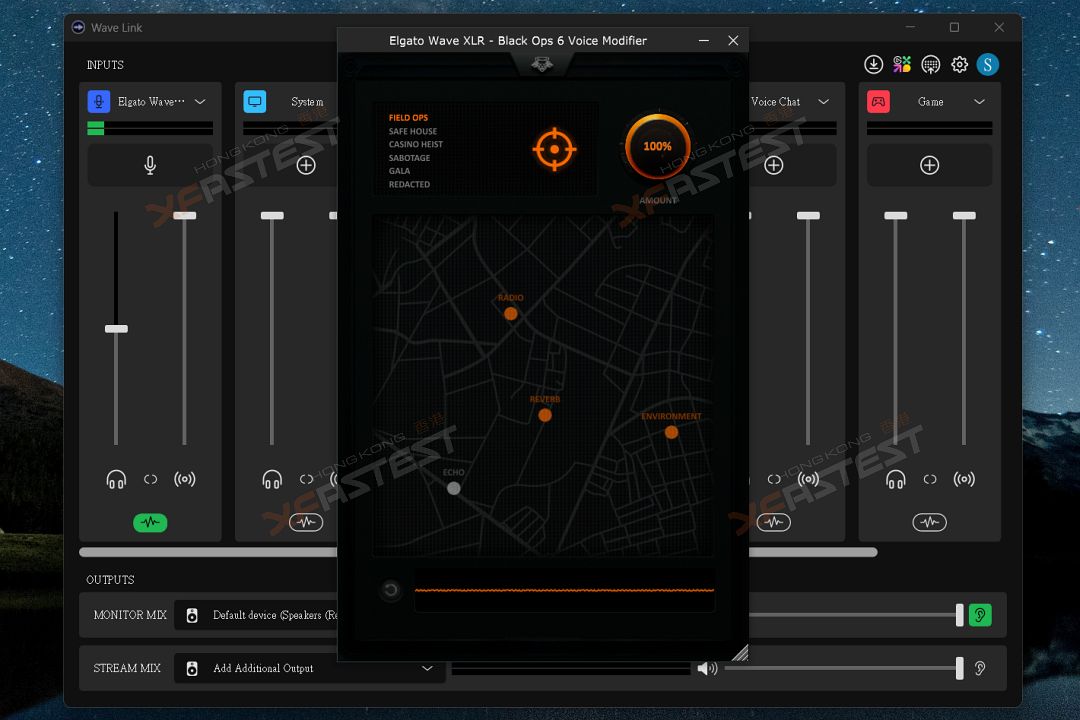The height and width of the screenshot is (720, 1080).
Task: Open Monitor Mix Default device dropdown
Action: pos(256,615)
